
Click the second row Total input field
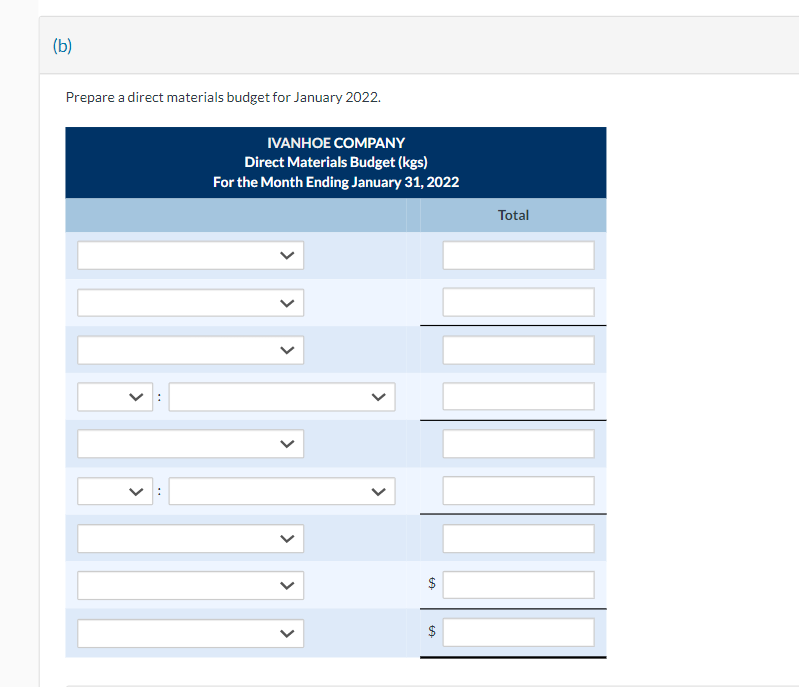pyautogui.click(x=518, y=302)
